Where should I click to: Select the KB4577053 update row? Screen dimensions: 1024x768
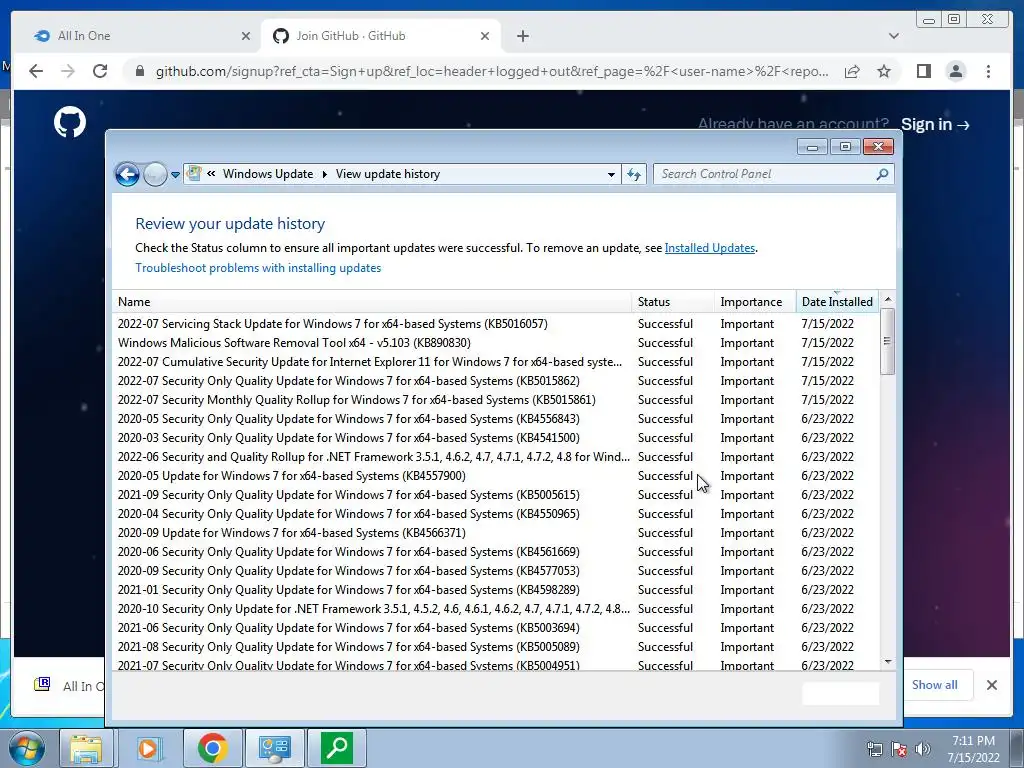point(495,571)
